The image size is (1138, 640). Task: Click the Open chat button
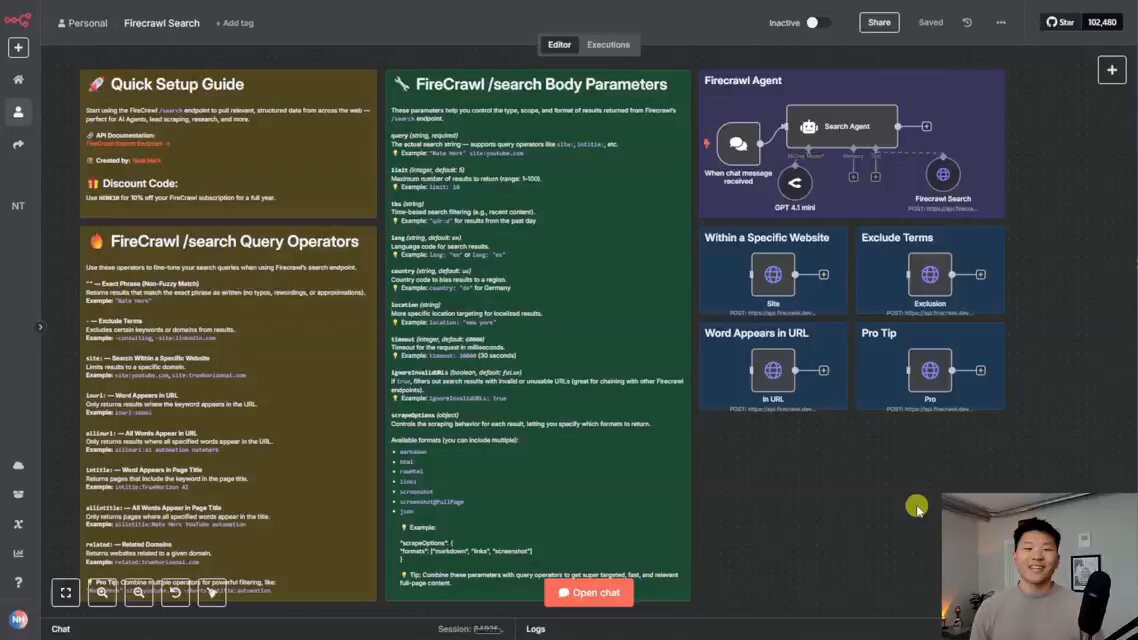589,593
